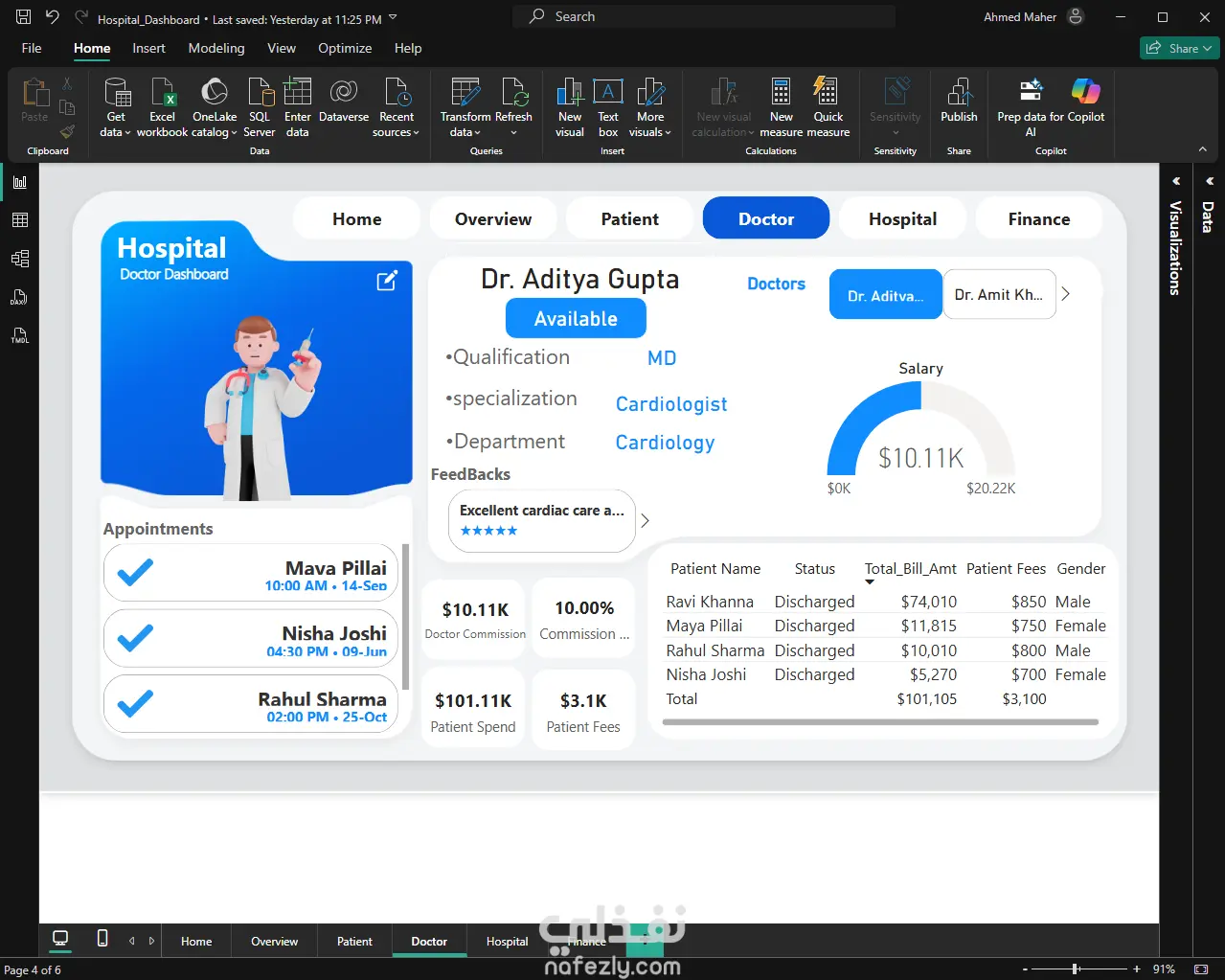The height and width of the screenshot is (980, 1225).
Task: Select Dr. Amit Kh... slicer tile
Action: tap(999, 294)
